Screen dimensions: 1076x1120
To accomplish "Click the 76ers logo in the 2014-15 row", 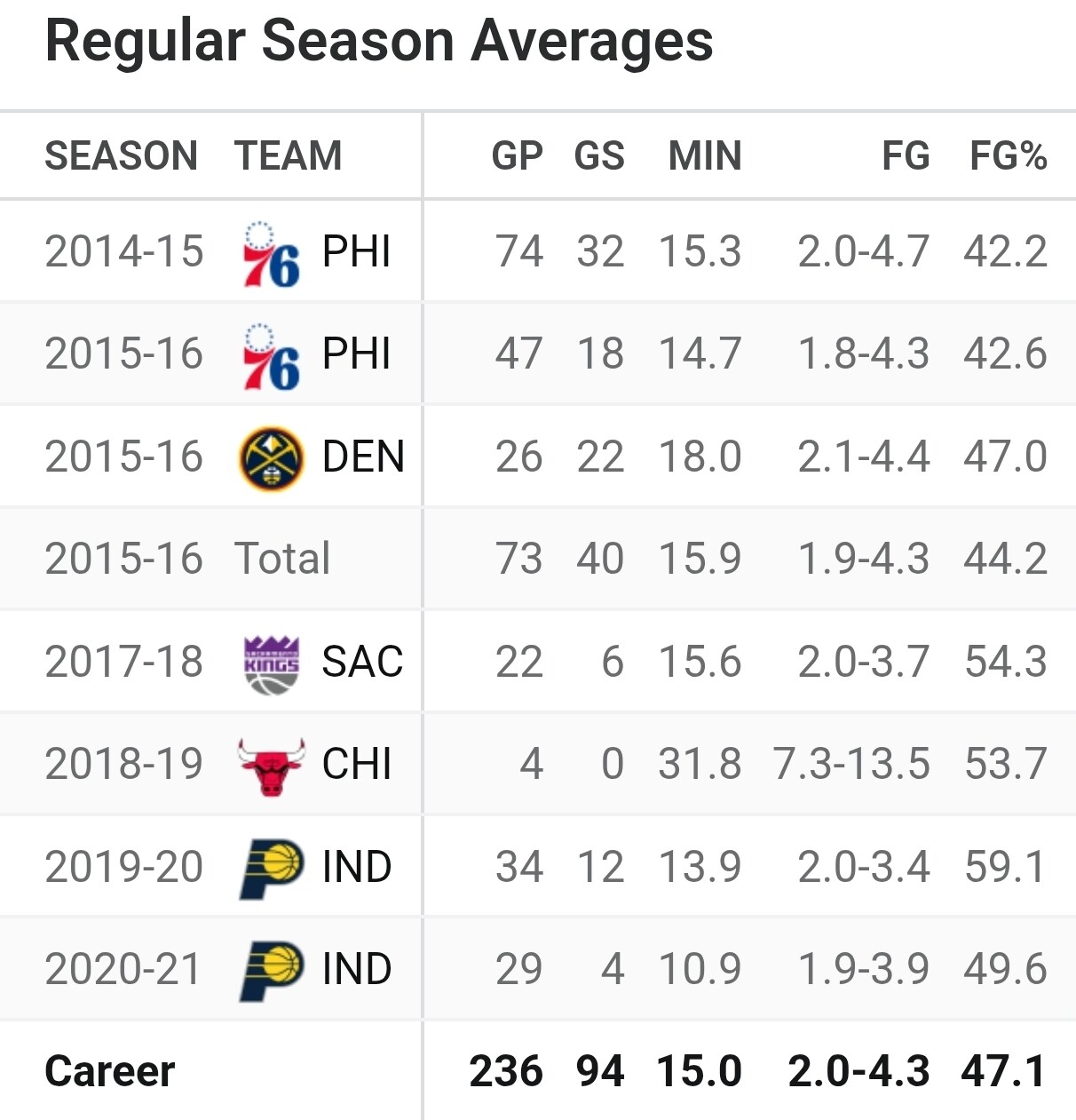I will [271, 254].
